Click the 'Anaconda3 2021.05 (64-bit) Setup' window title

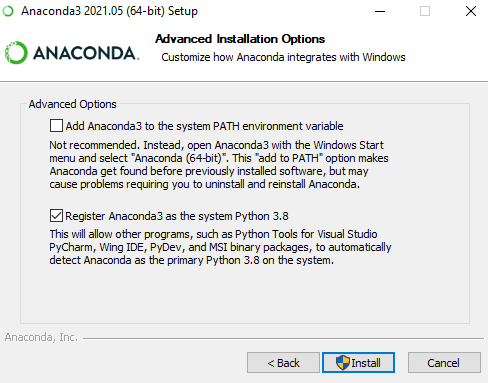pyautogui.click(x=109, y=11)
